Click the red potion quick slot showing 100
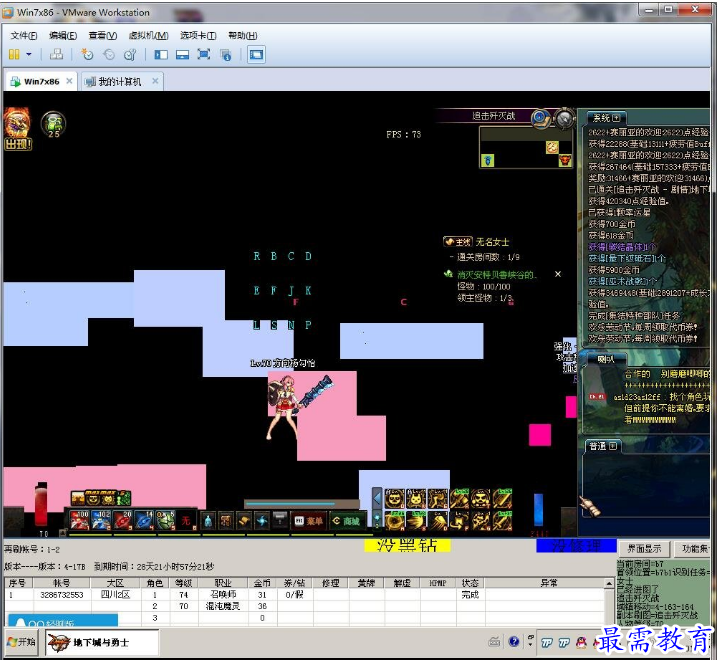 coord(79,520)
